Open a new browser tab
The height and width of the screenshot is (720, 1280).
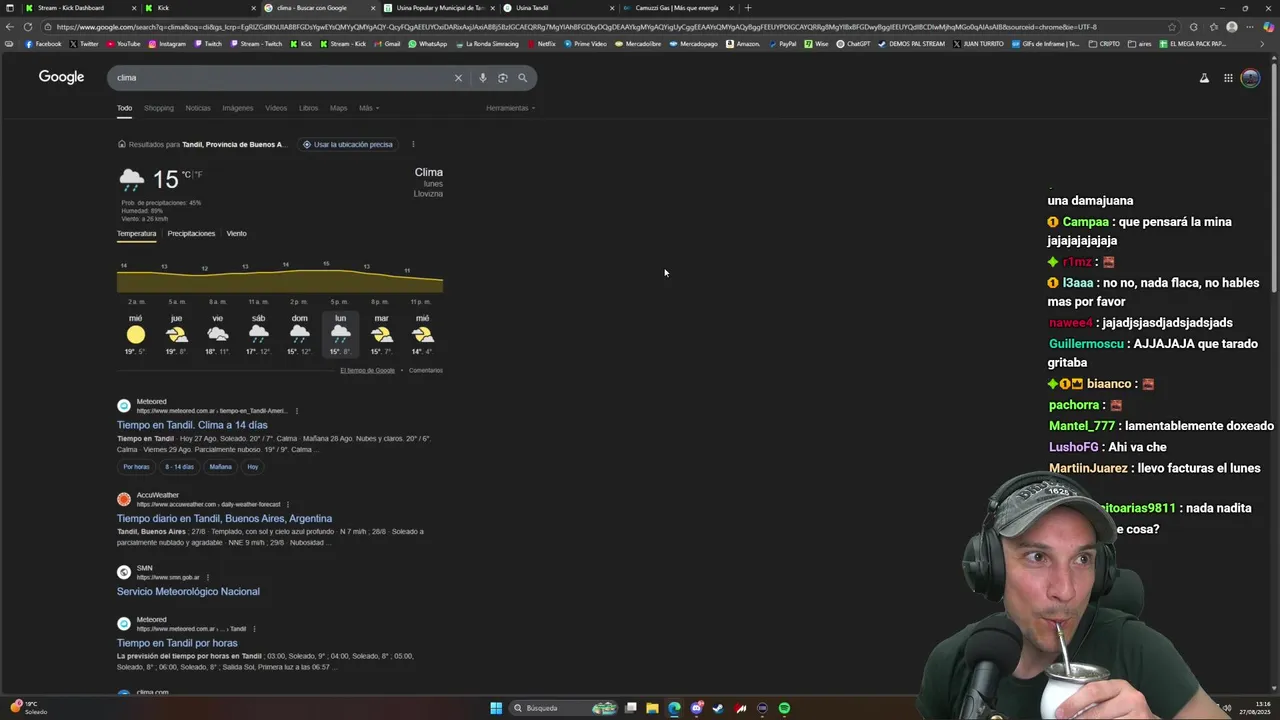click(x=748, y=8)
